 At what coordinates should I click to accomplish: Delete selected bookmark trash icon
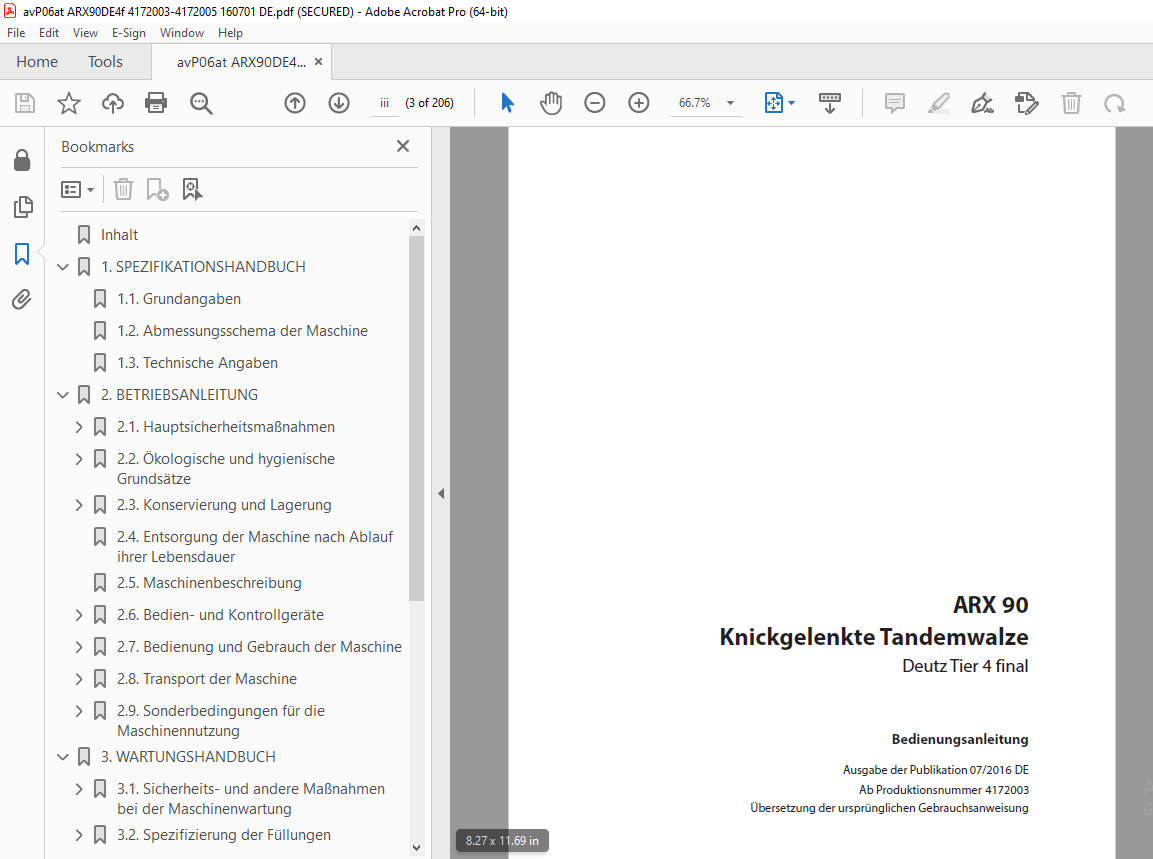click(x=124, y=190)
